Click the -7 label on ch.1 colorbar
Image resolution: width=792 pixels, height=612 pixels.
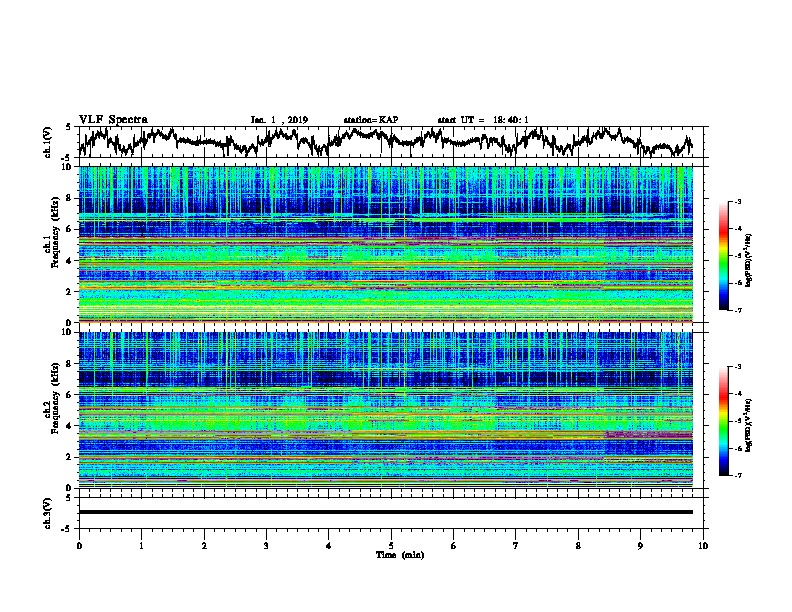pos(737,310)
